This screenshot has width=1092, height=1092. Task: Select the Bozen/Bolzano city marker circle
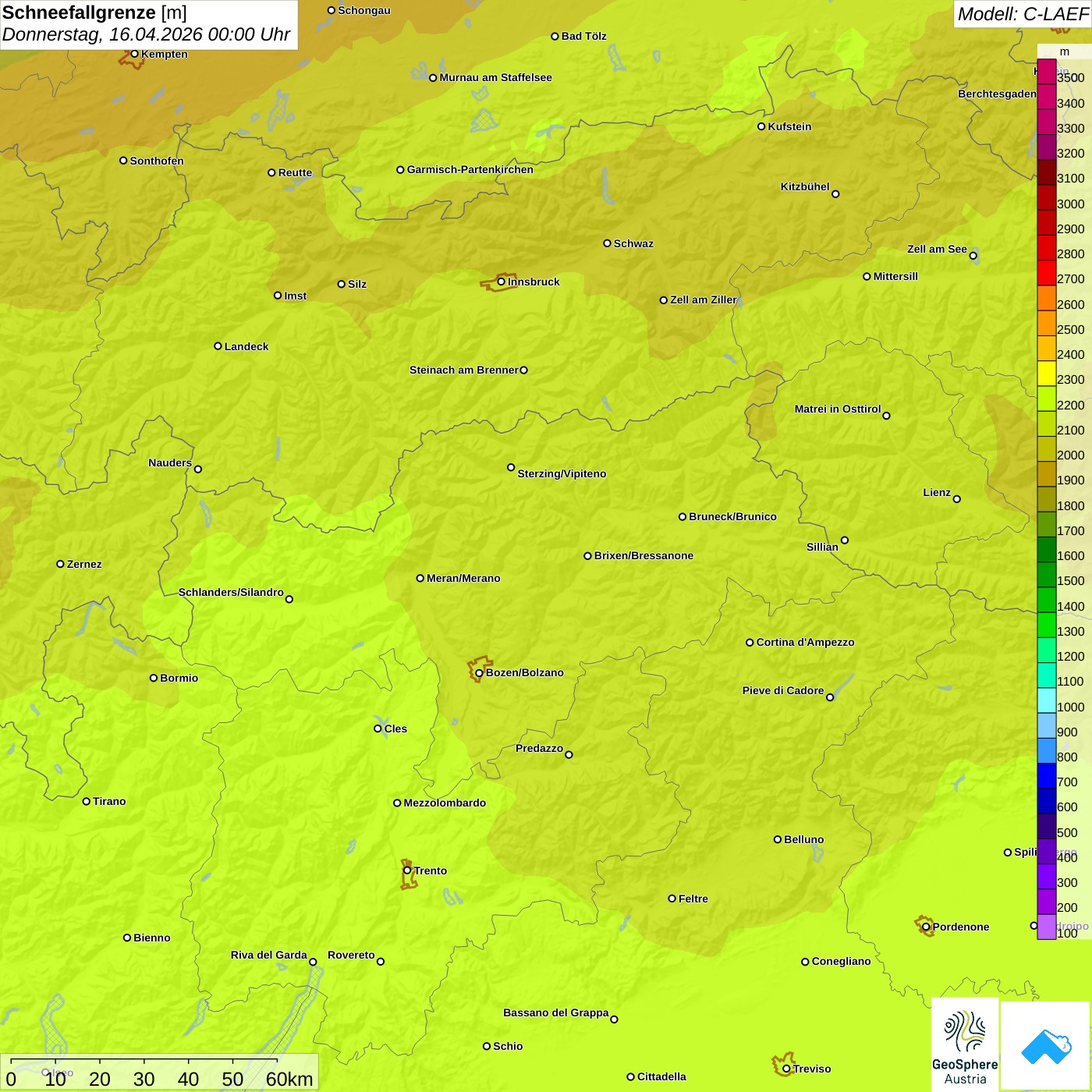point(479,673)
